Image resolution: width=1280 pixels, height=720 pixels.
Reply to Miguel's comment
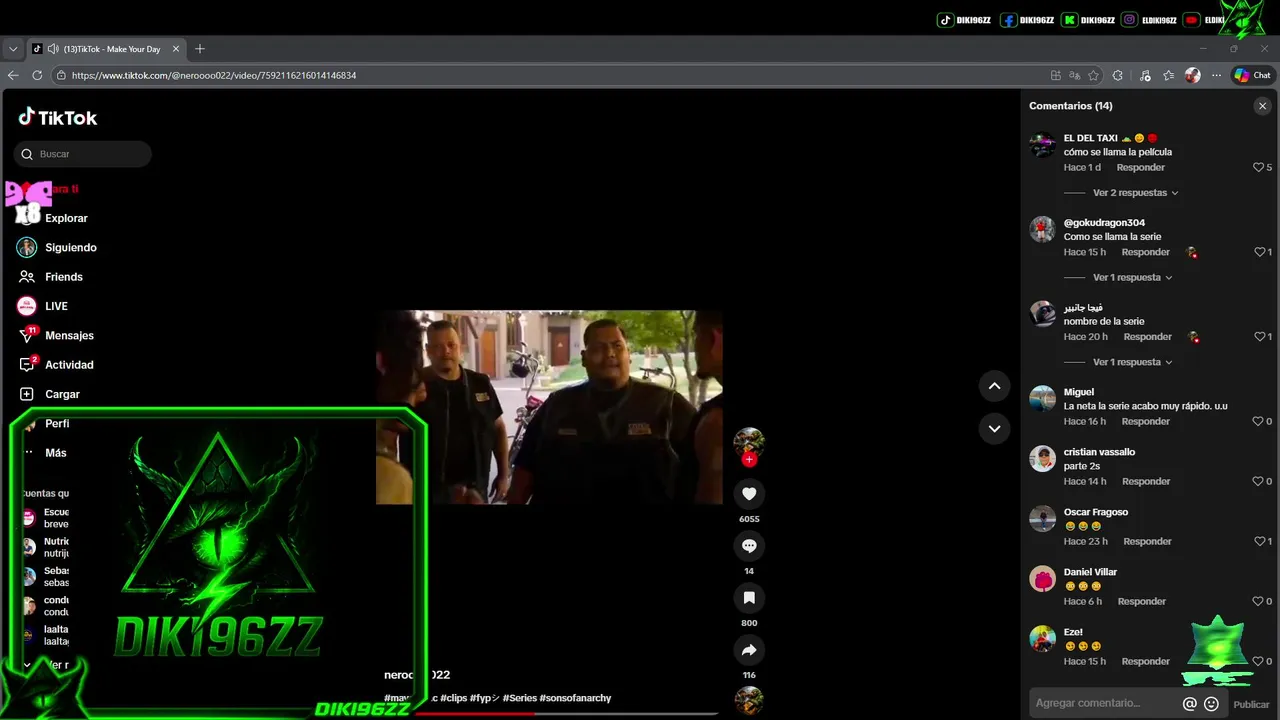(1146, 422)
